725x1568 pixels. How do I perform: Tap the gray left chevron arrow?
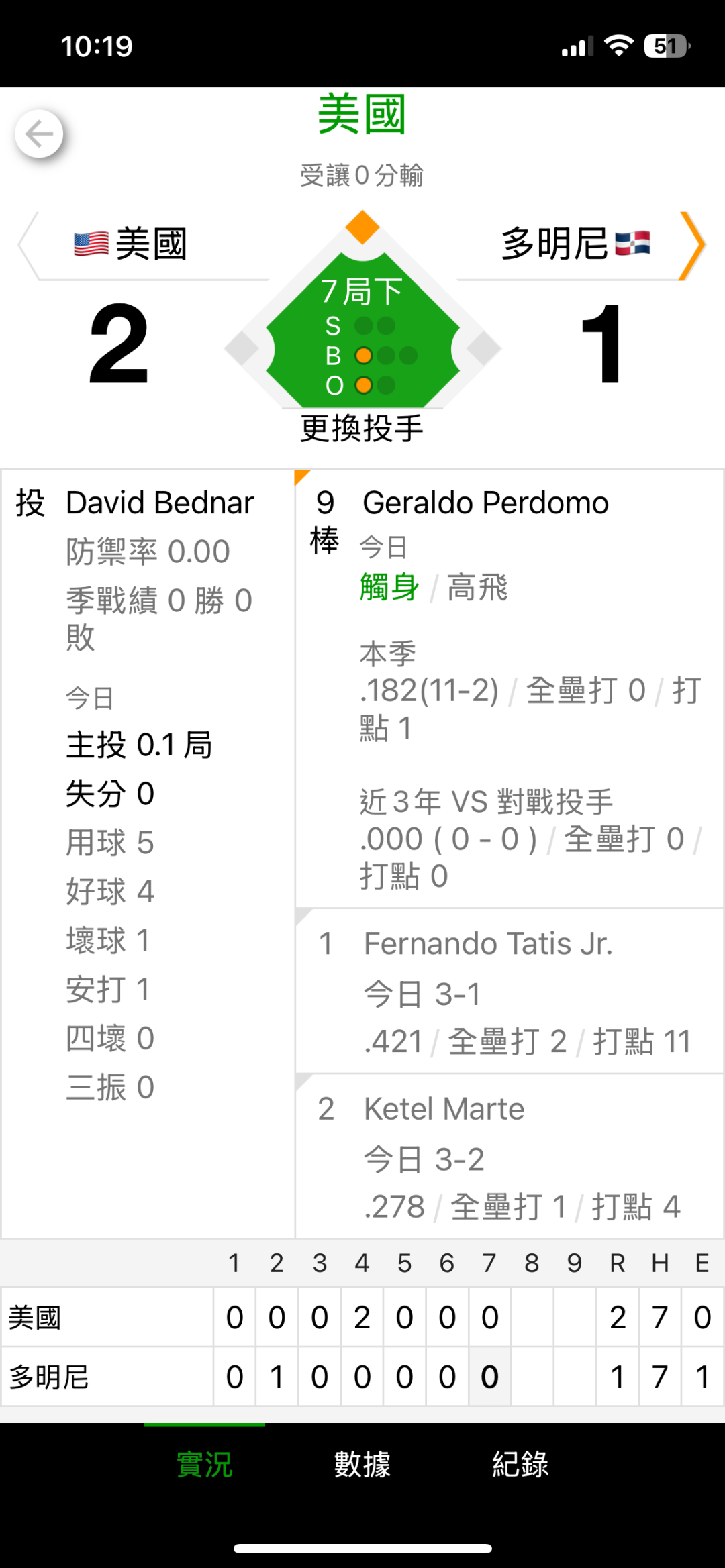pyautogui.click(x=28, y=245)
